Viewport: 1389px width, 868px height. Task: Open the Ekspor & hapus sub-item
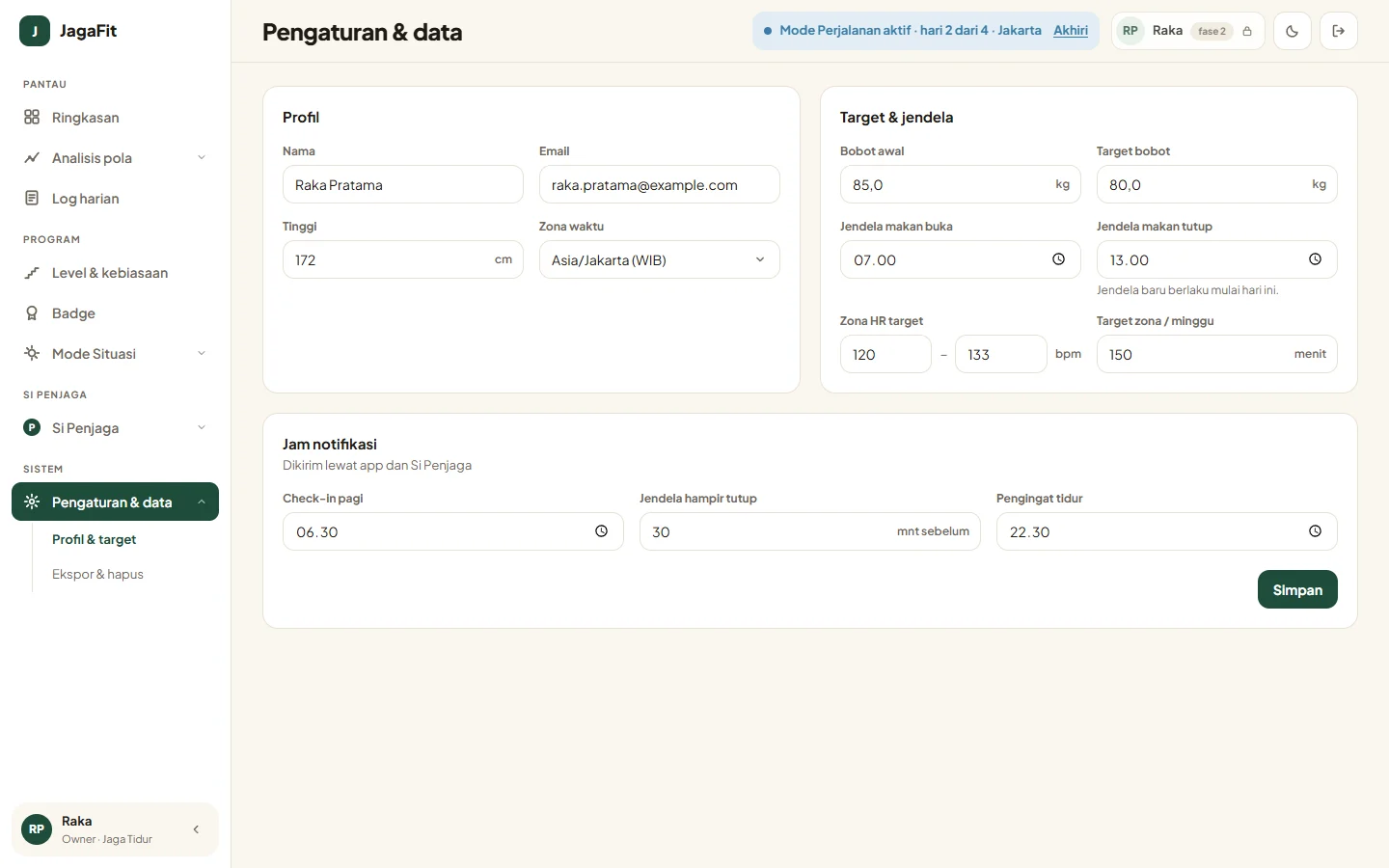[x=97, y=574]
